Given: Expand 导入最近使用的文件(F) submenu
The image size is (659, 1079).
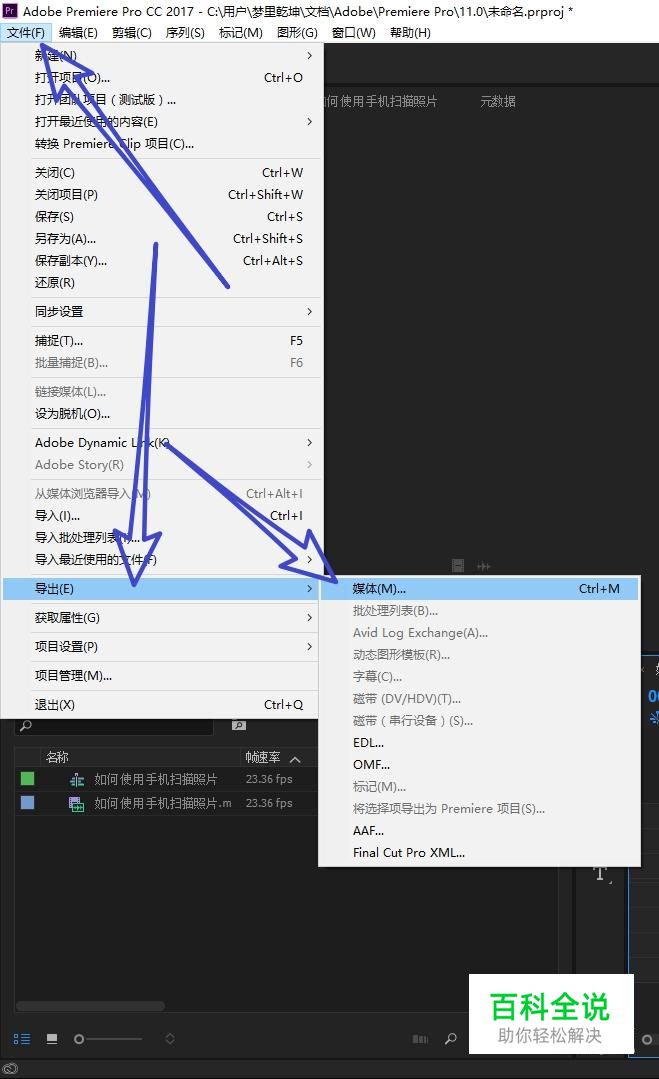Looking at the screenshot, I should tap(310, 559).
